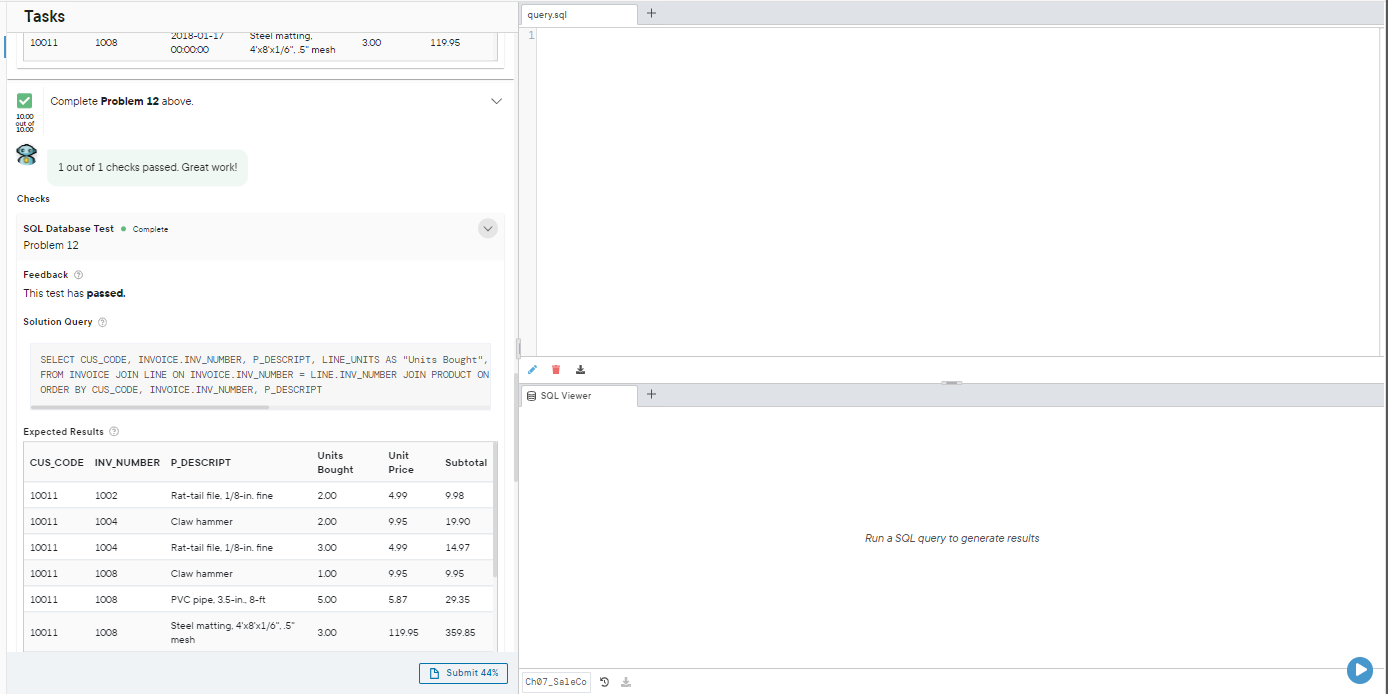Add a new tab next to SQL Viewer
The height and width of the screenshot is (694, 1388).
(x=652, y=394)
